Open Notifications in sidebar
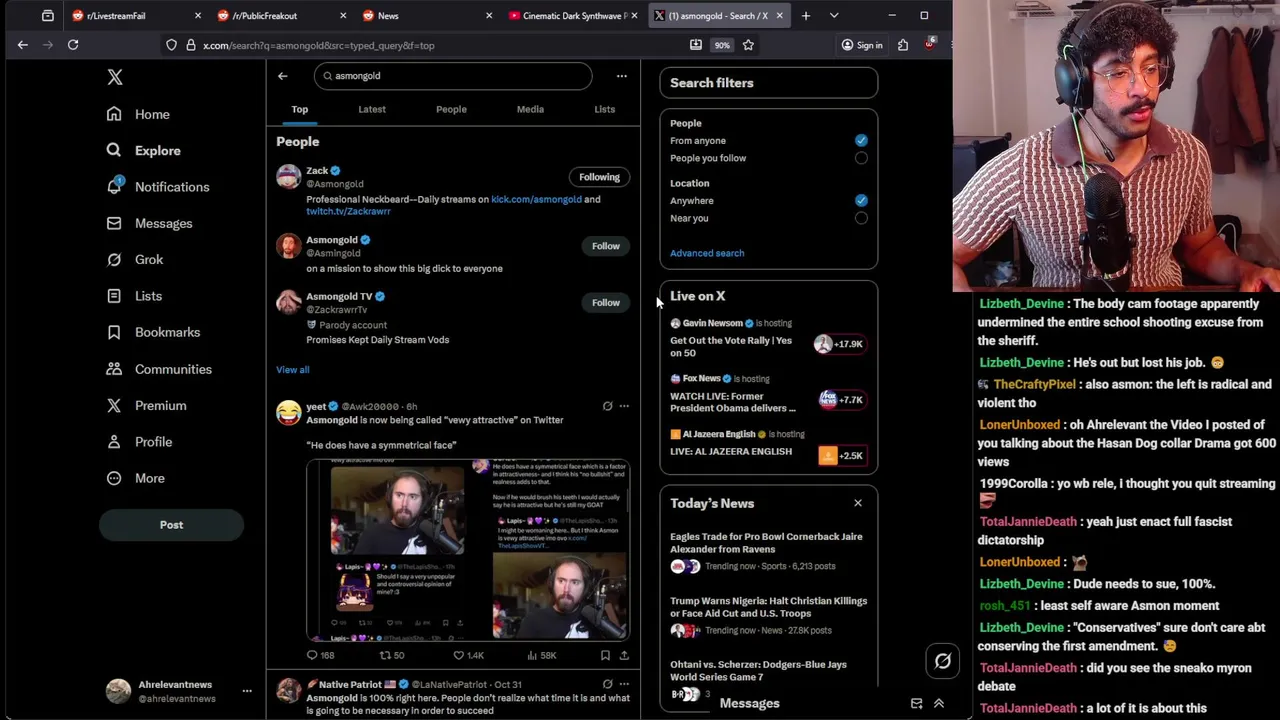1280x720 pixels. (x=158, y=187)
